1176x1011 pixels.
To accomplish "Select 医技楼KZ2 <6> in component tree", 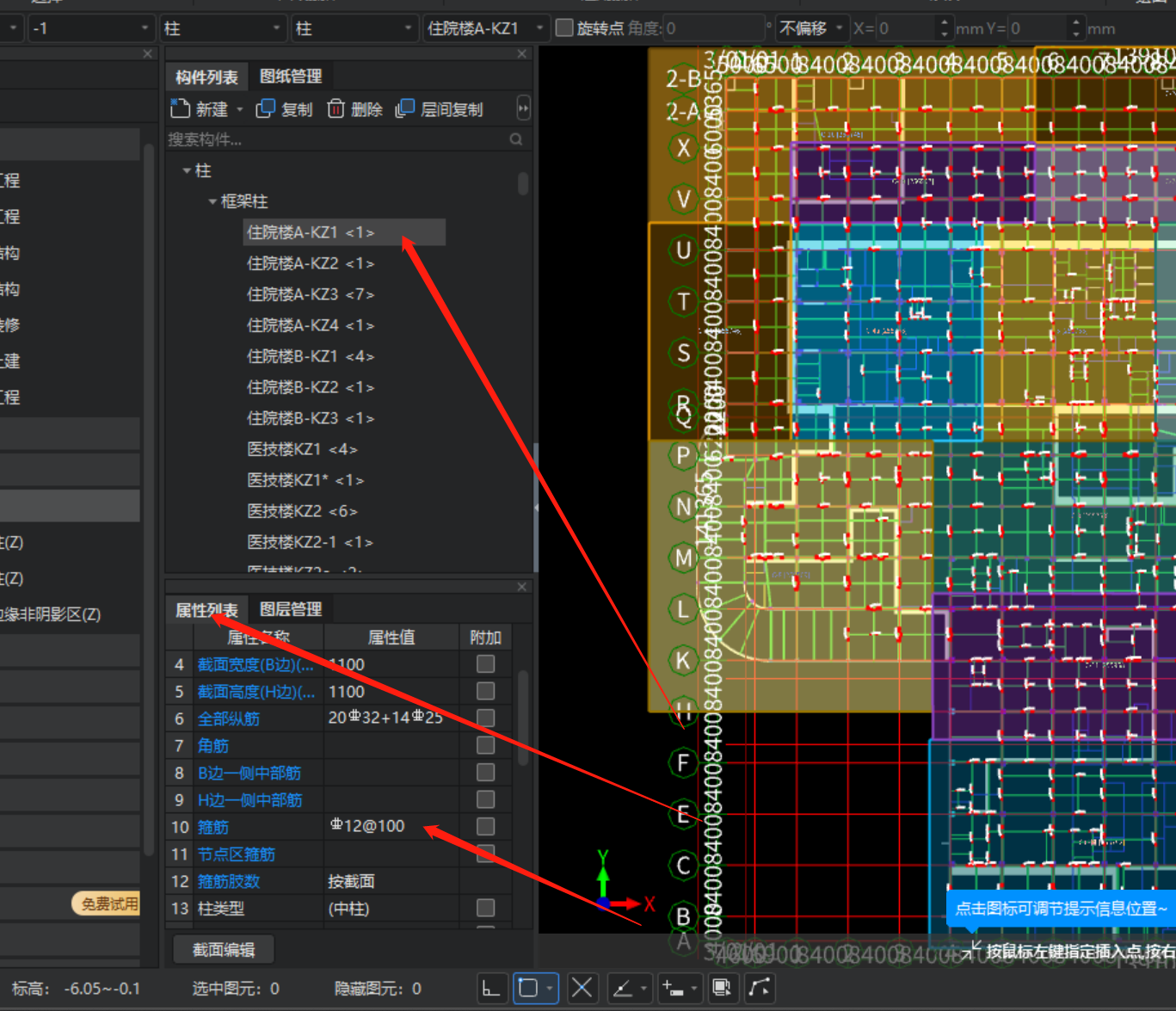I will coord(302,511).
